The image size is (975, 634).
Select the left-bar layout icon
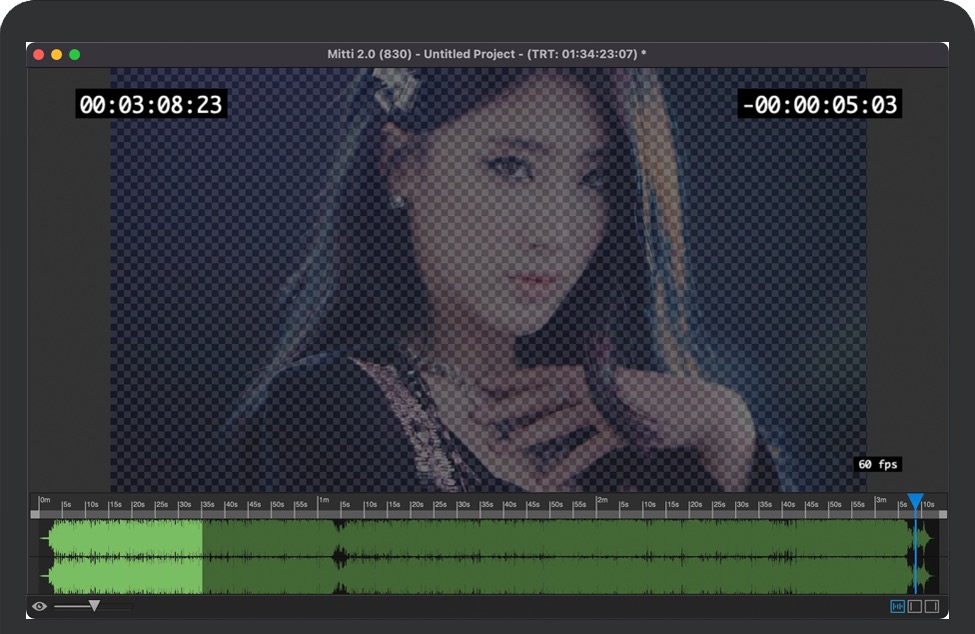[x=915, y=606]
